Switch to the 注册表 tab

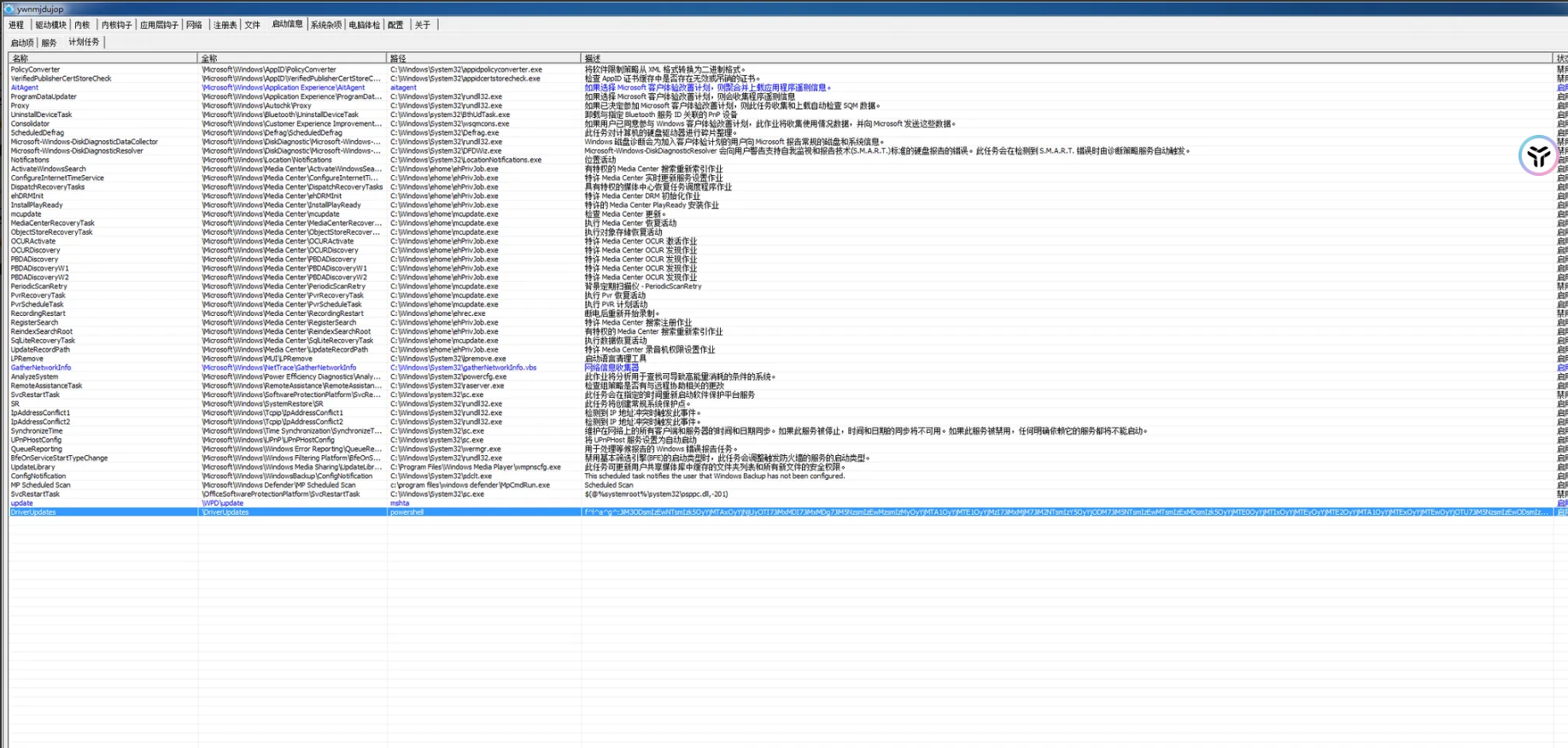[225, 25]
